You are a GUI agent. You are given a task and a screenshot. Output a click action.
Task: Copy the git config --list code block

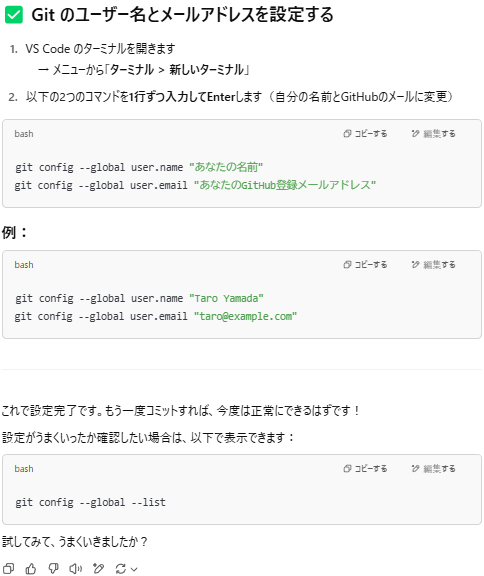tap(365, 468)
